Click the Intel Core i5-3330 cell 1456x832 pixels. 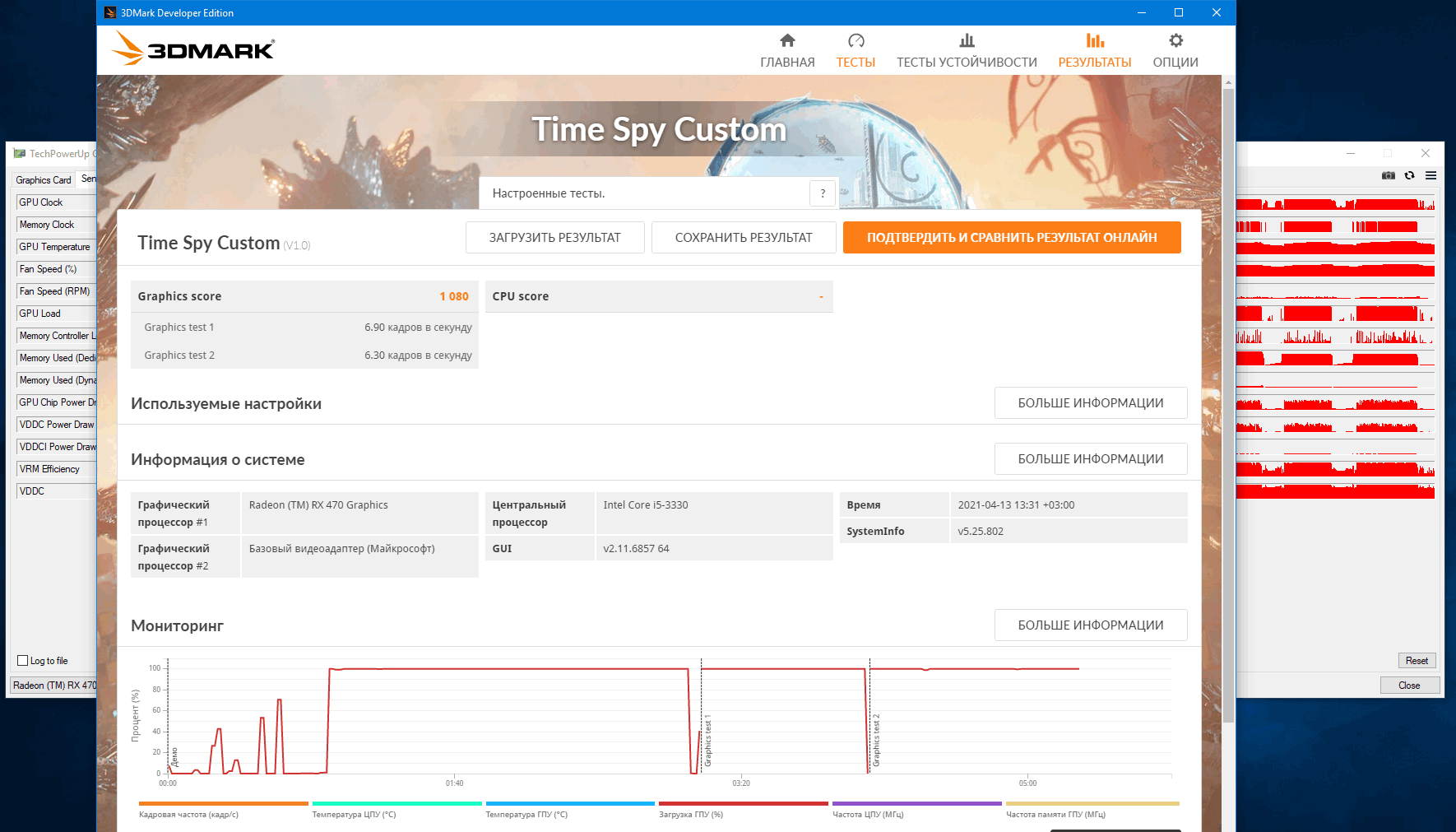coord(714,513)
